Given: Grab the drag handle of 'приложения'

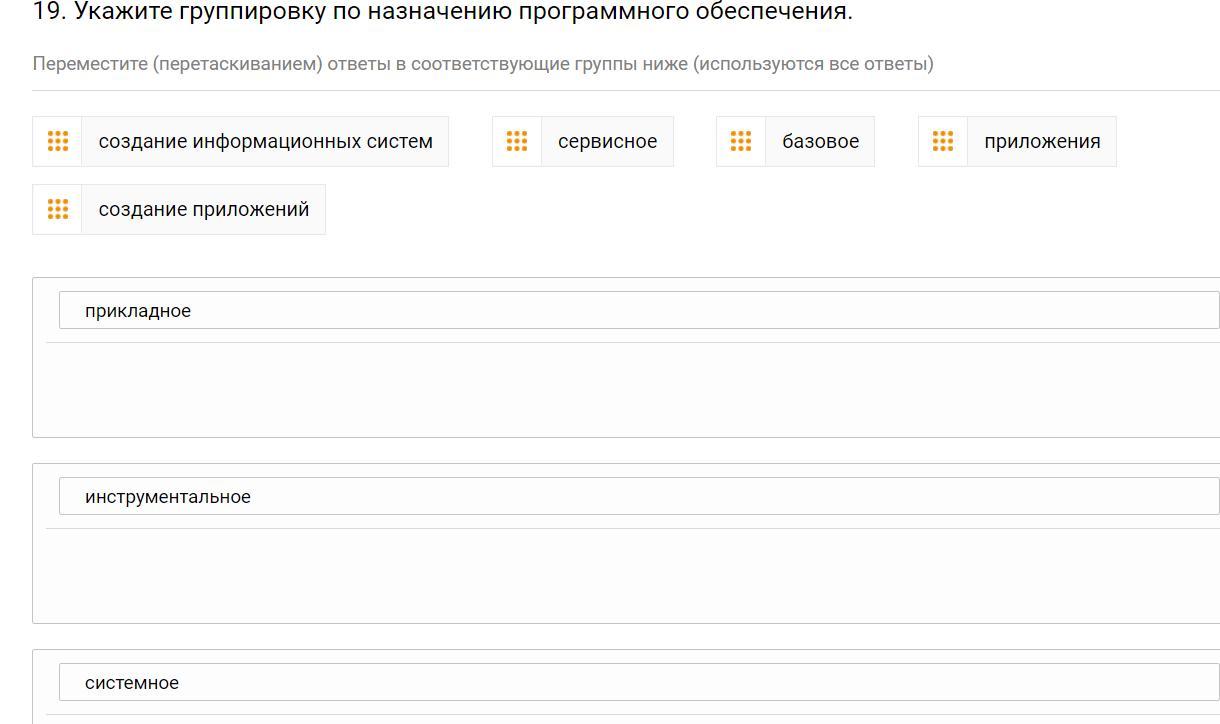Looking at the screenshot, I should (x=943, y=141).
